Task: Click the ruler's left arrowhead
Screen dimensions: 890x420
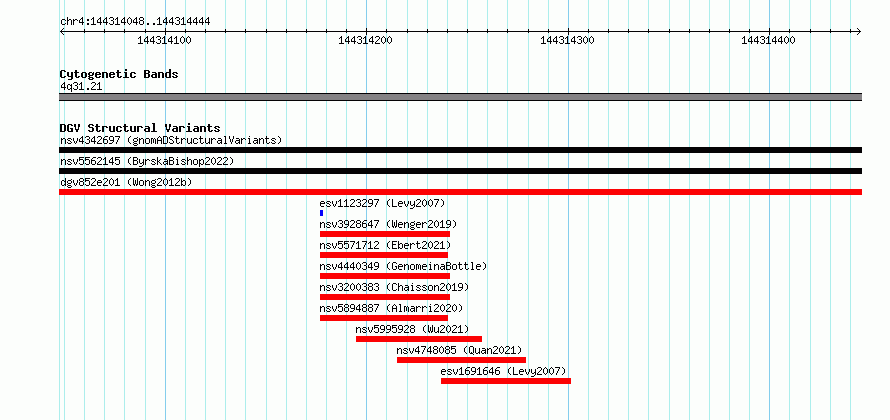Action: (x=62, y=31)
